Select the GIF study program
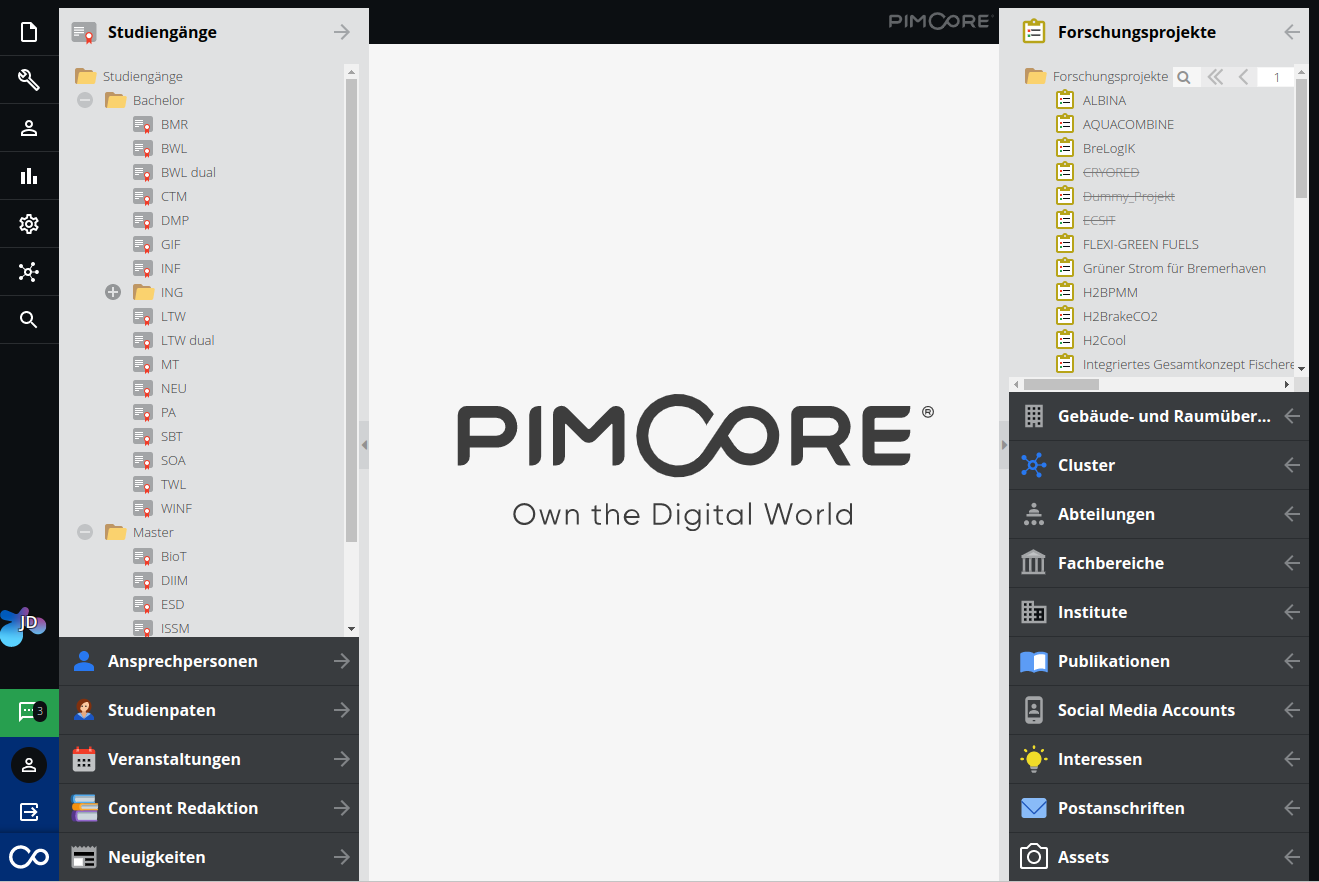1319x882 pixels. [x=171, y=244]
